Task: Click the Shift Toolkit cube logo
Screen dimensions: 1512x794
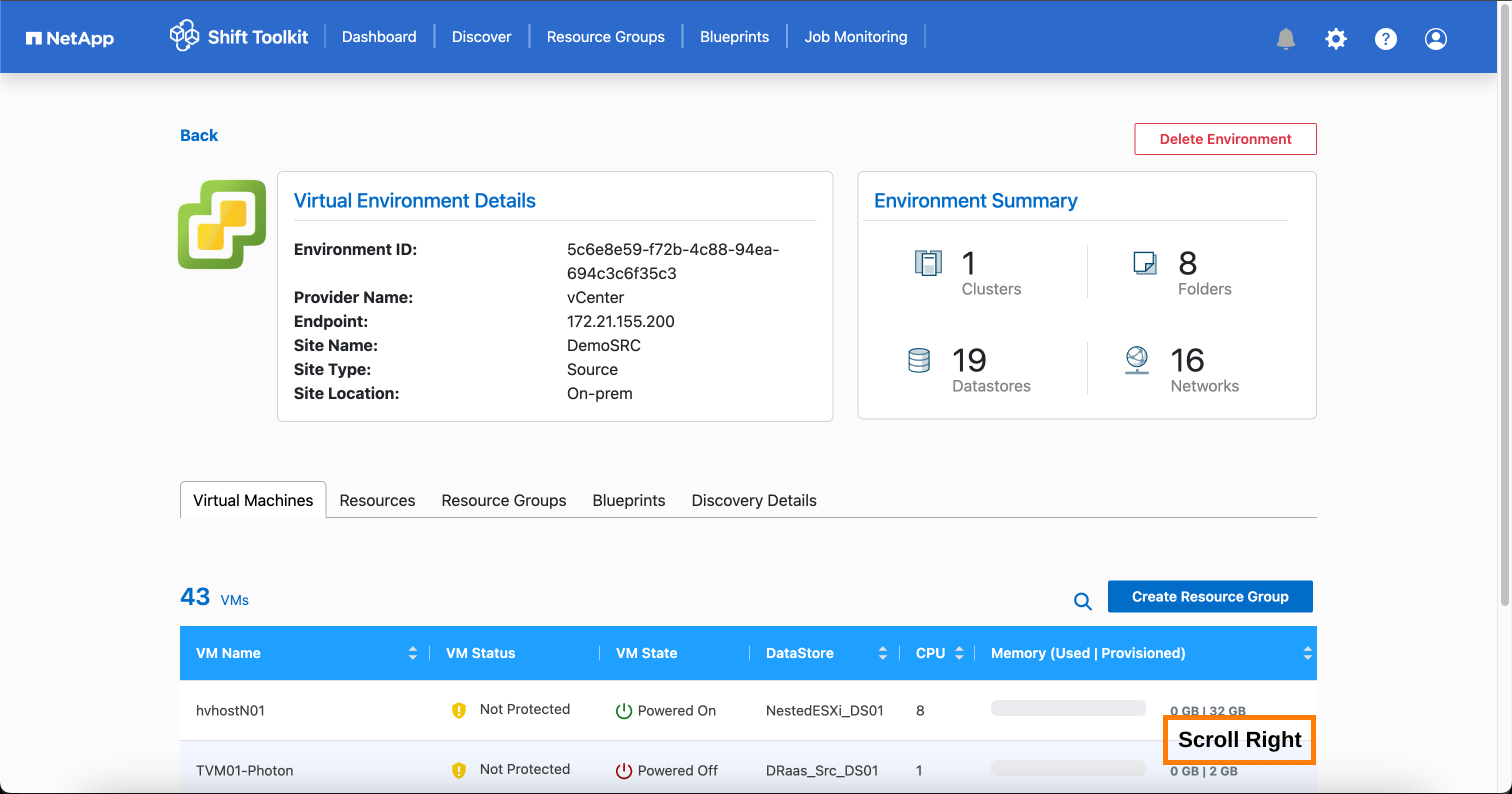Action: coord(184,36)
